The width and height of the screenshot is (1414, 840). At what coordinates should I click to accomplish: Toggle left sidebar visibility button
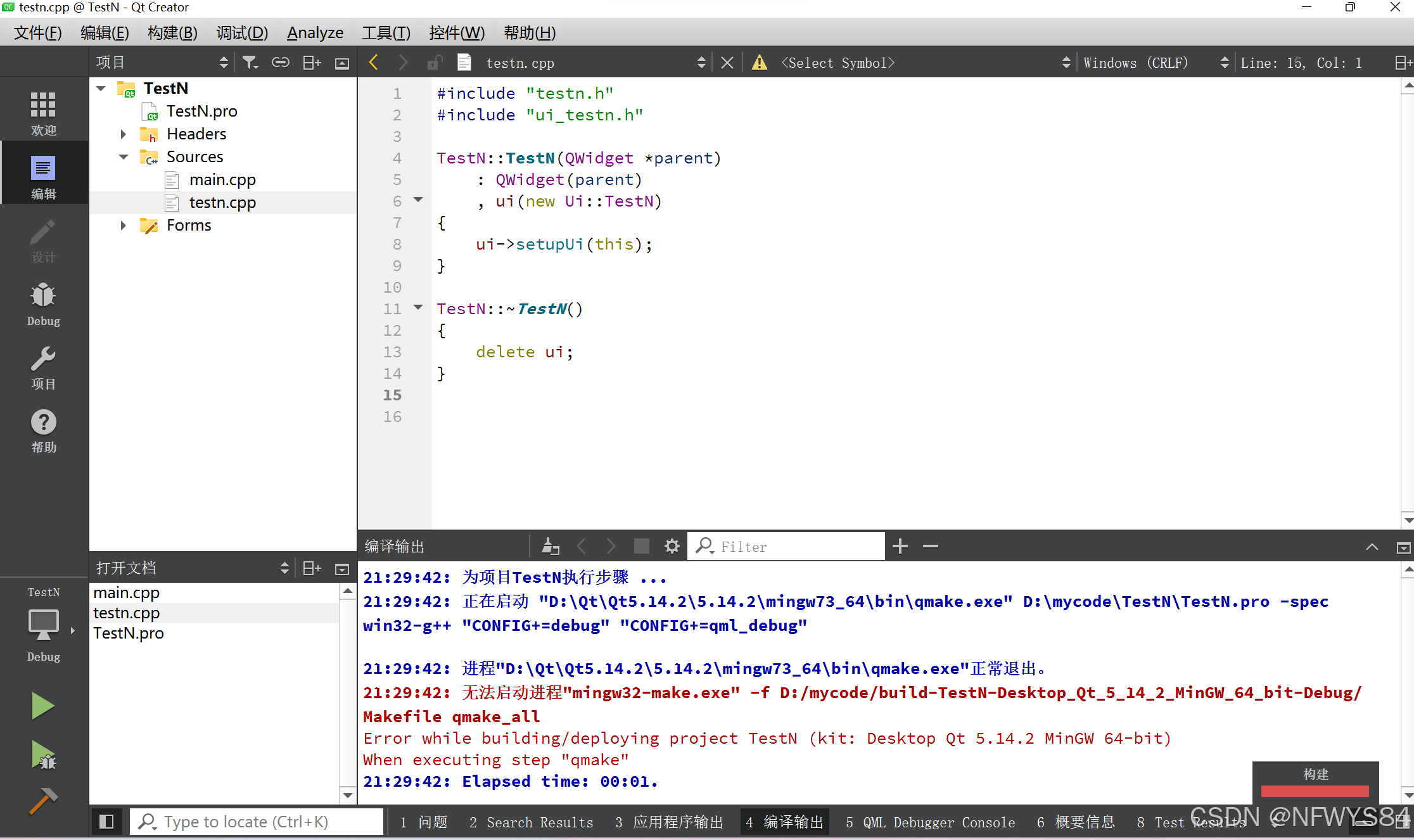tap(106, 822)
